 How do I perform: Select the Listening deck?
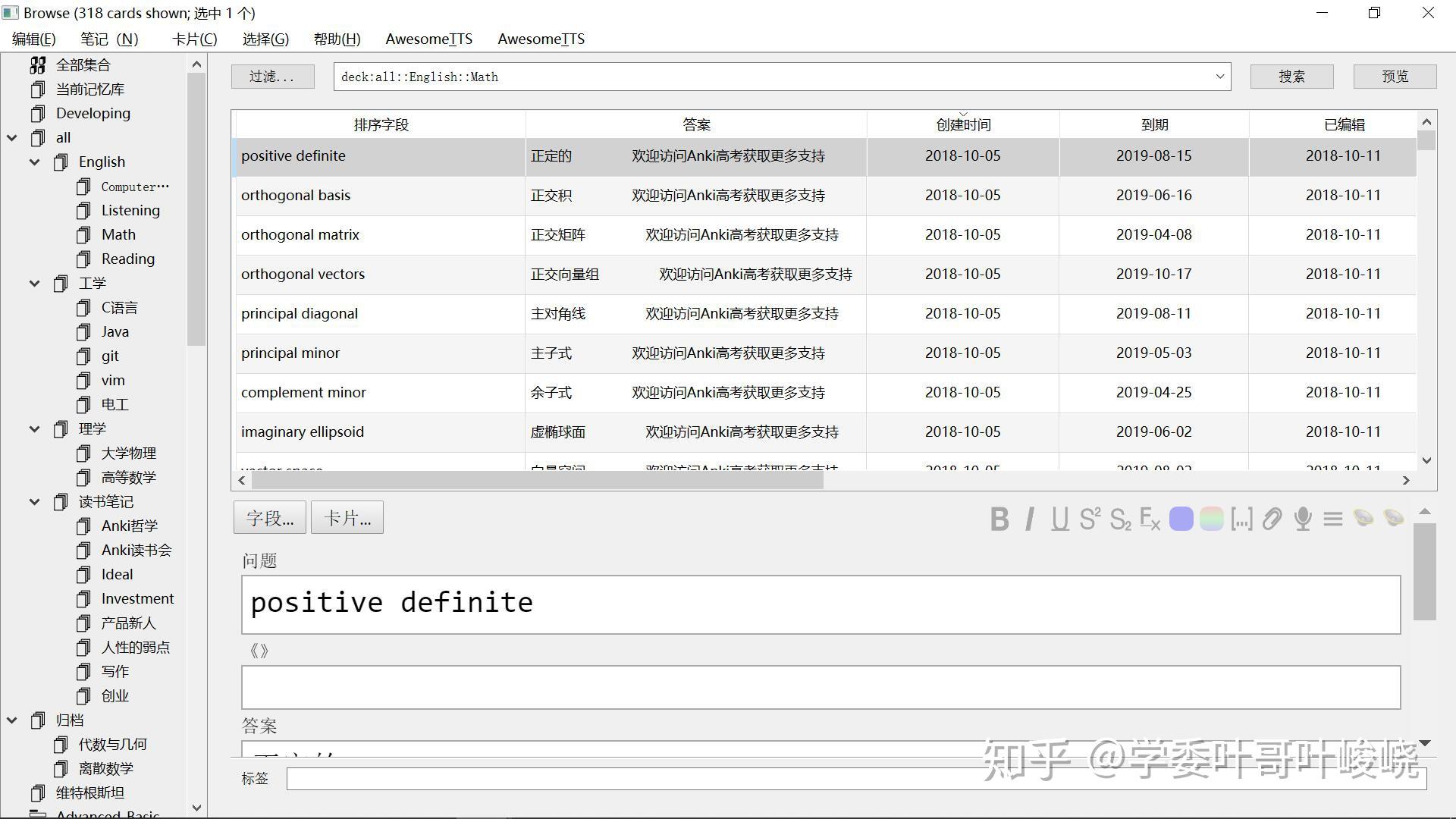(x=130, y=211)
